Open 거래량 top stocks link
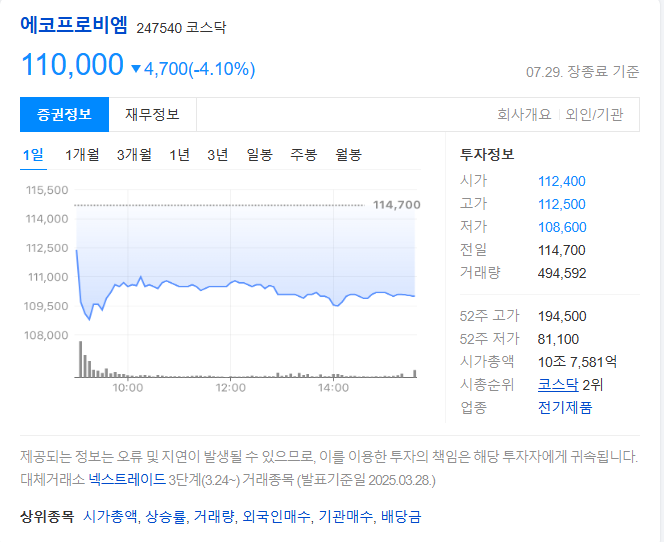The width and height of the screenshot is (664, 542). [x=214, y=517]
